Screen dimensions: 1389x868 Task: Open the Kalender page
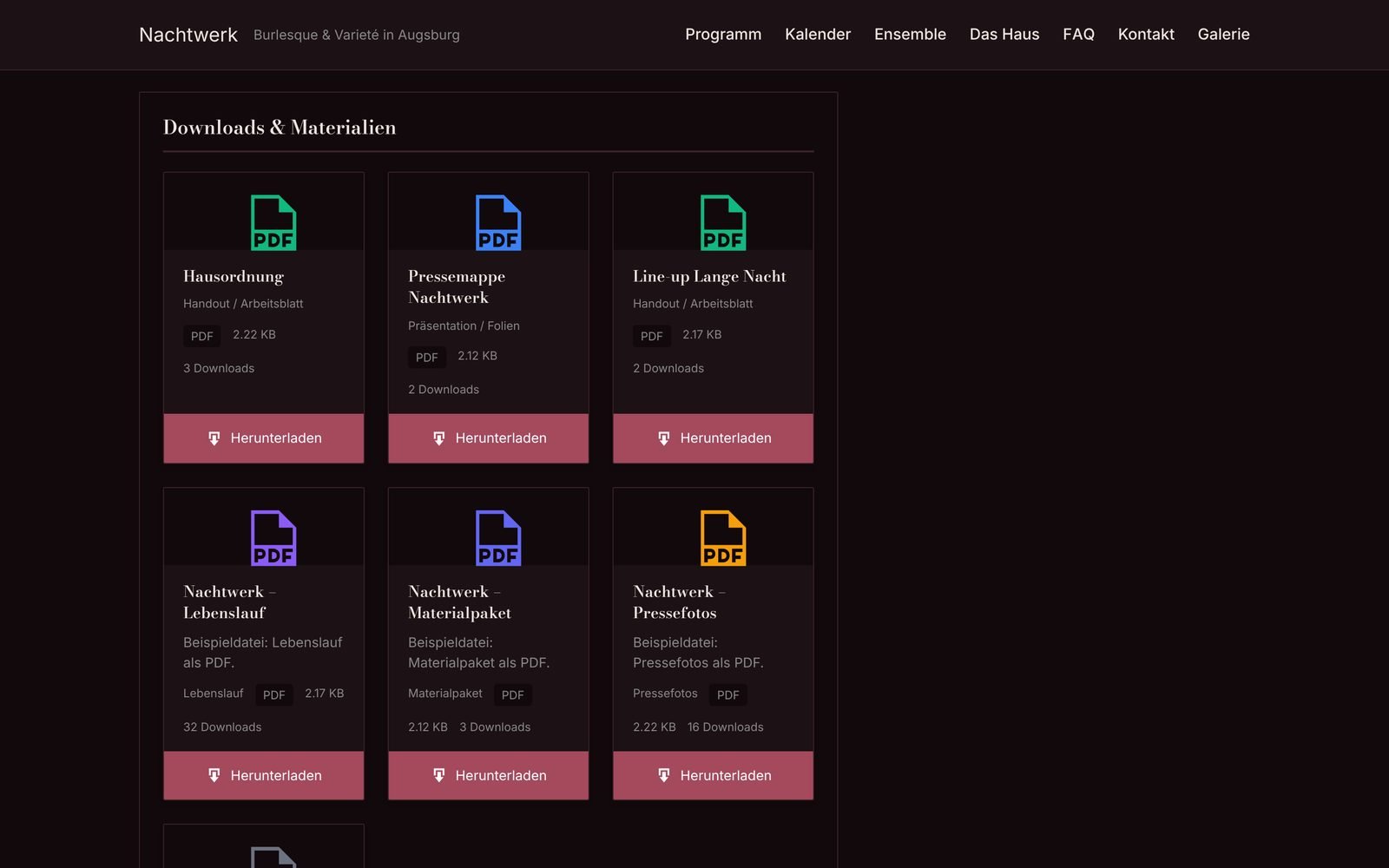point(818,35)
